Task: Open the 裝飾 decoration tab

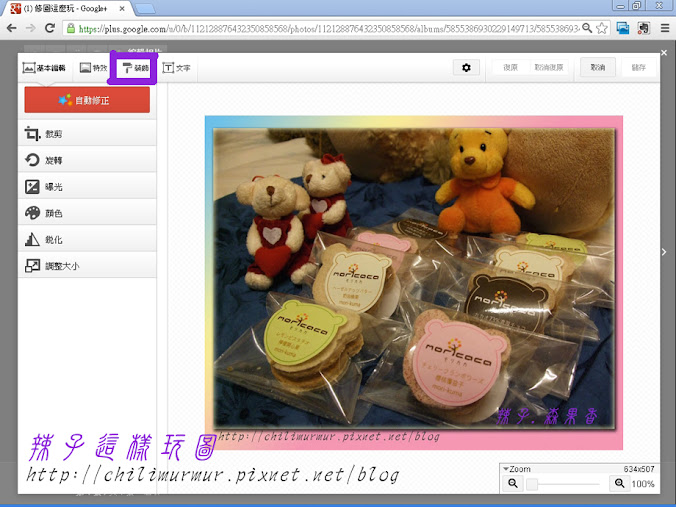Action: [x=135, y=68]
